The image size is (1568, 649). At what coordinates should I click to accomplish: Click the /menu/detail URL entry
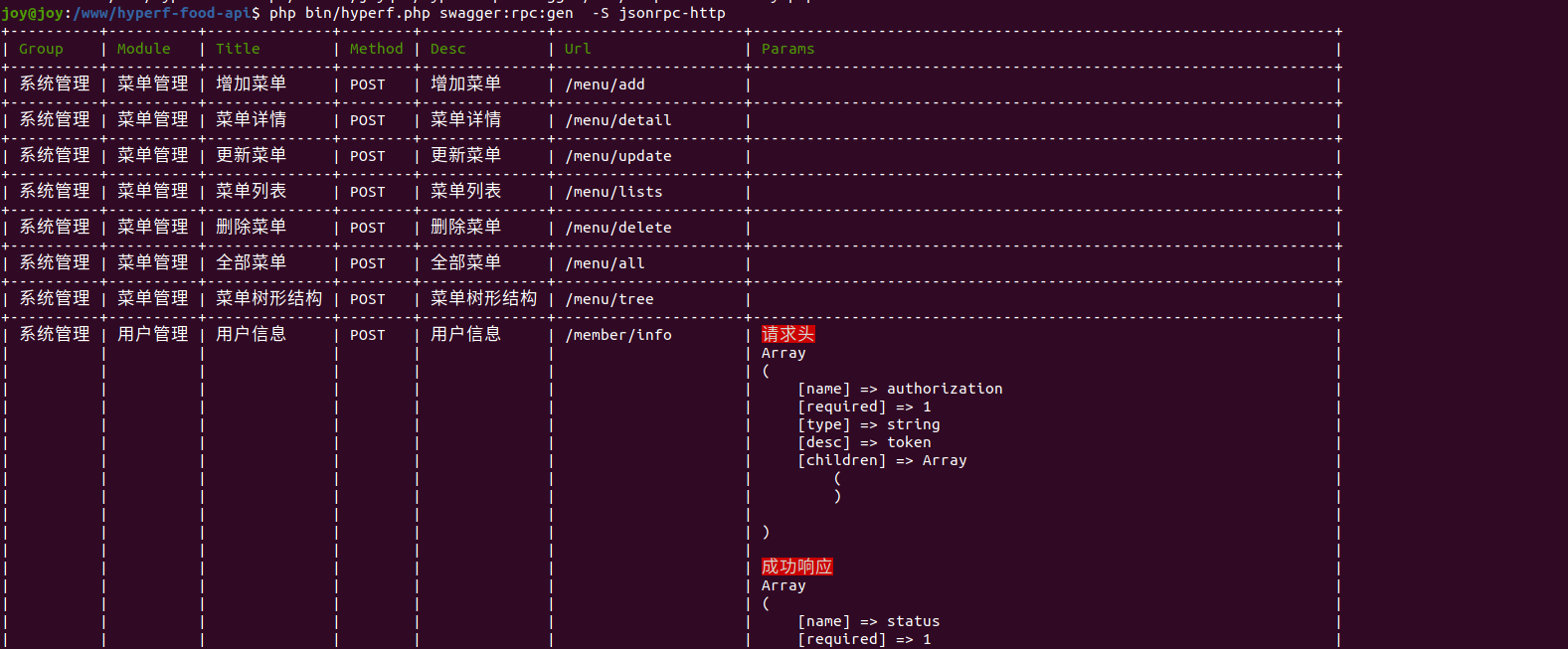point(617,120)
